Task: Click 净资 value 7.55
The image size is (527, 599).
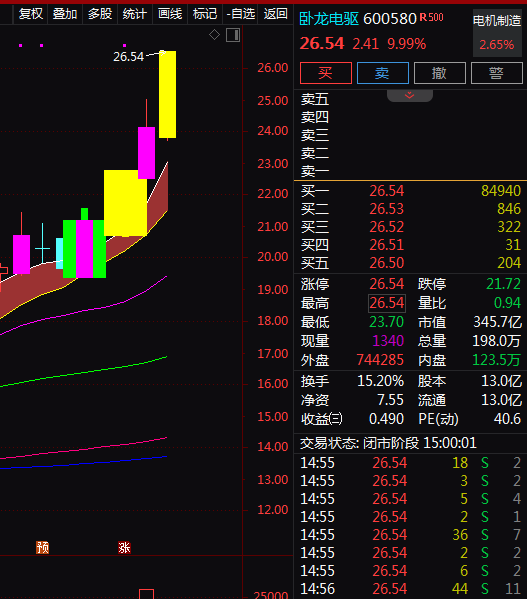Action: pyautogui.click(x=390, y=400)
